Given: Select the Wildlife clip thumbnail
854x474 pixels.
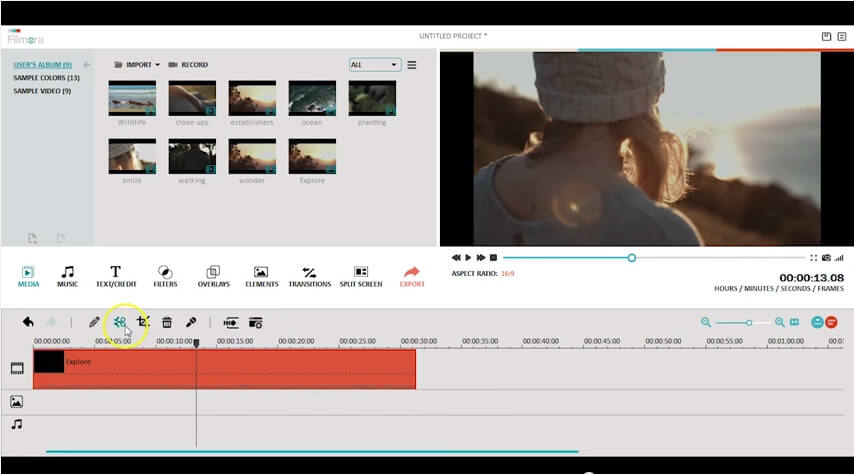Looking at the screenshot, I should (132, 98).
